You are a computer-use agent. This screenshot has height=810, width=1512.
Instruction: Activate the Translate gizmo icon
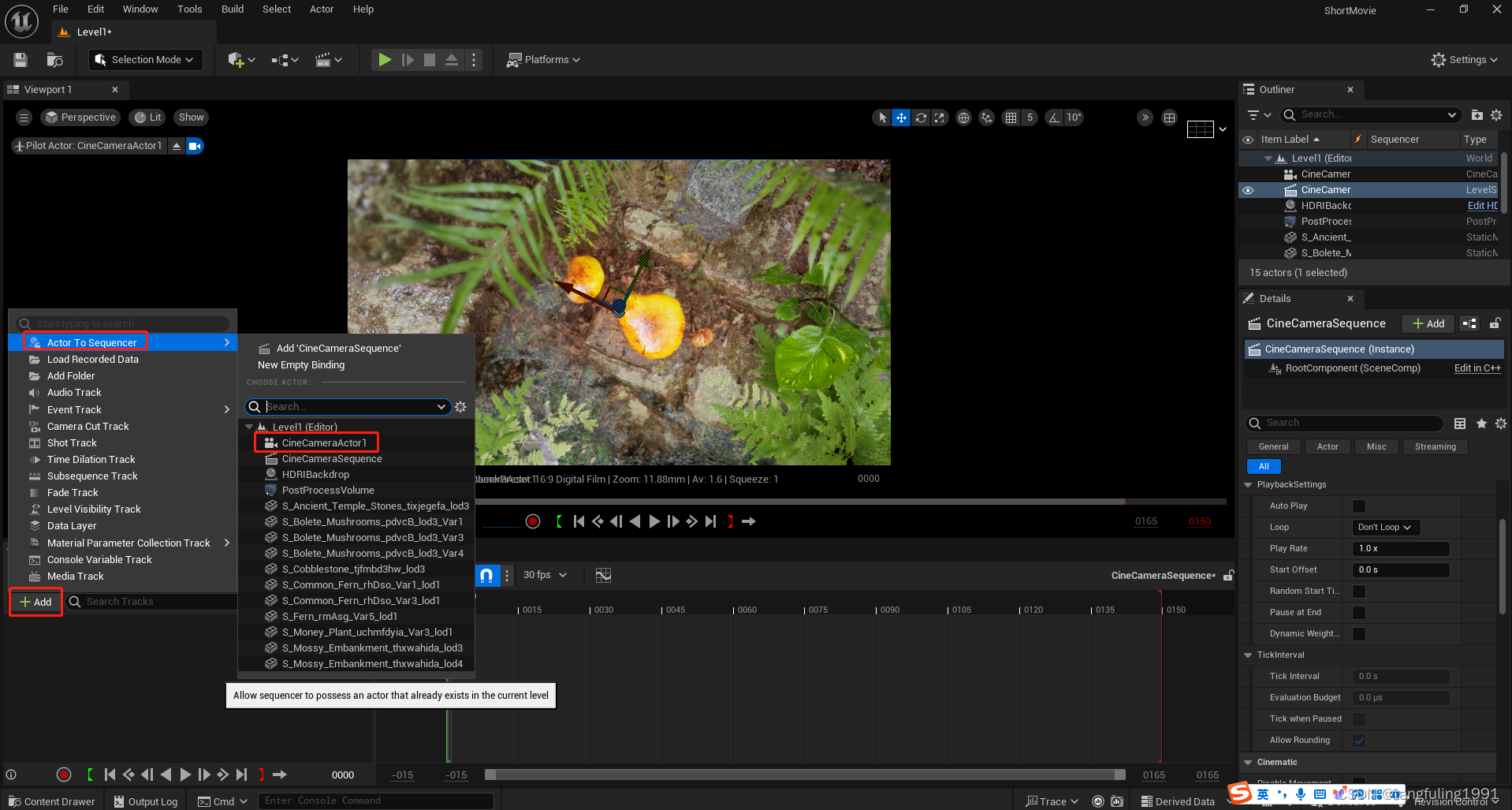[901, 118]
